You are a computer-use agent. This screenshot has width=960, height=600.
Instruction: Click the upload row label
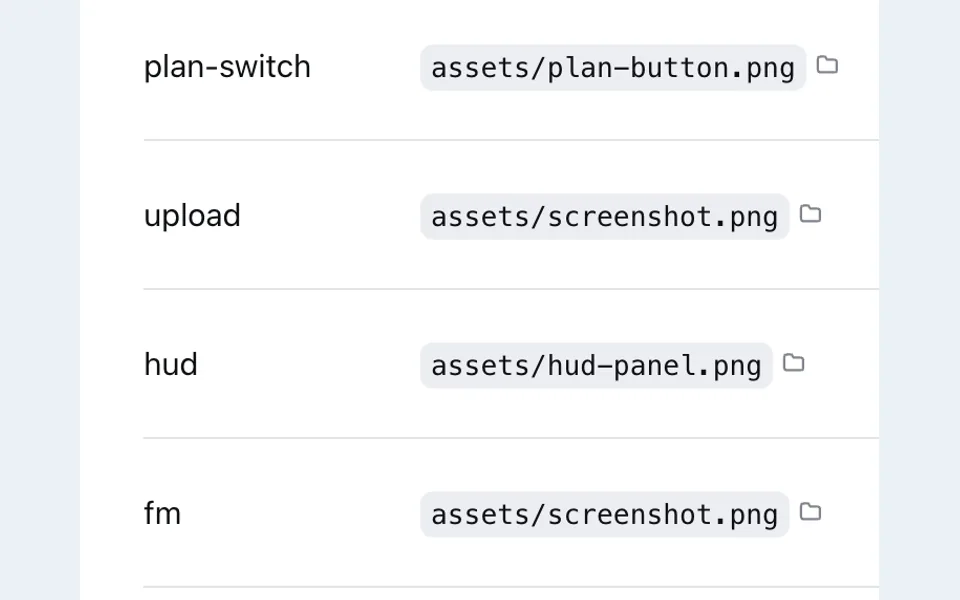192,216
